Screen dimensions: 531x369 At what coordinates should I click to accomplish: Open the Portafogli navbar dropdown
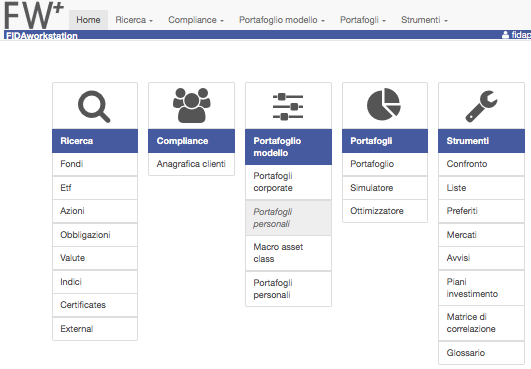point(363,20)
